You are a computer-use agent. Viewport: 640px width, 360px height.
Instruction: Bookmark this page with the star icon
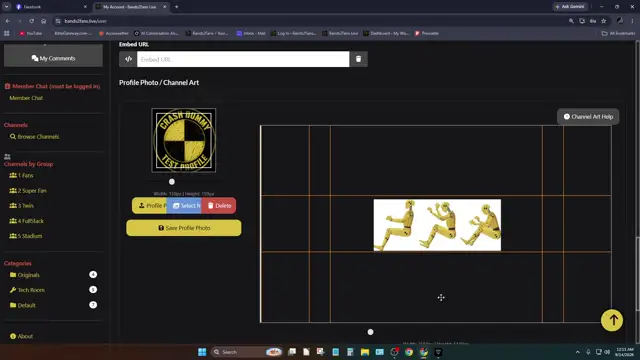[x=604, y=21]
